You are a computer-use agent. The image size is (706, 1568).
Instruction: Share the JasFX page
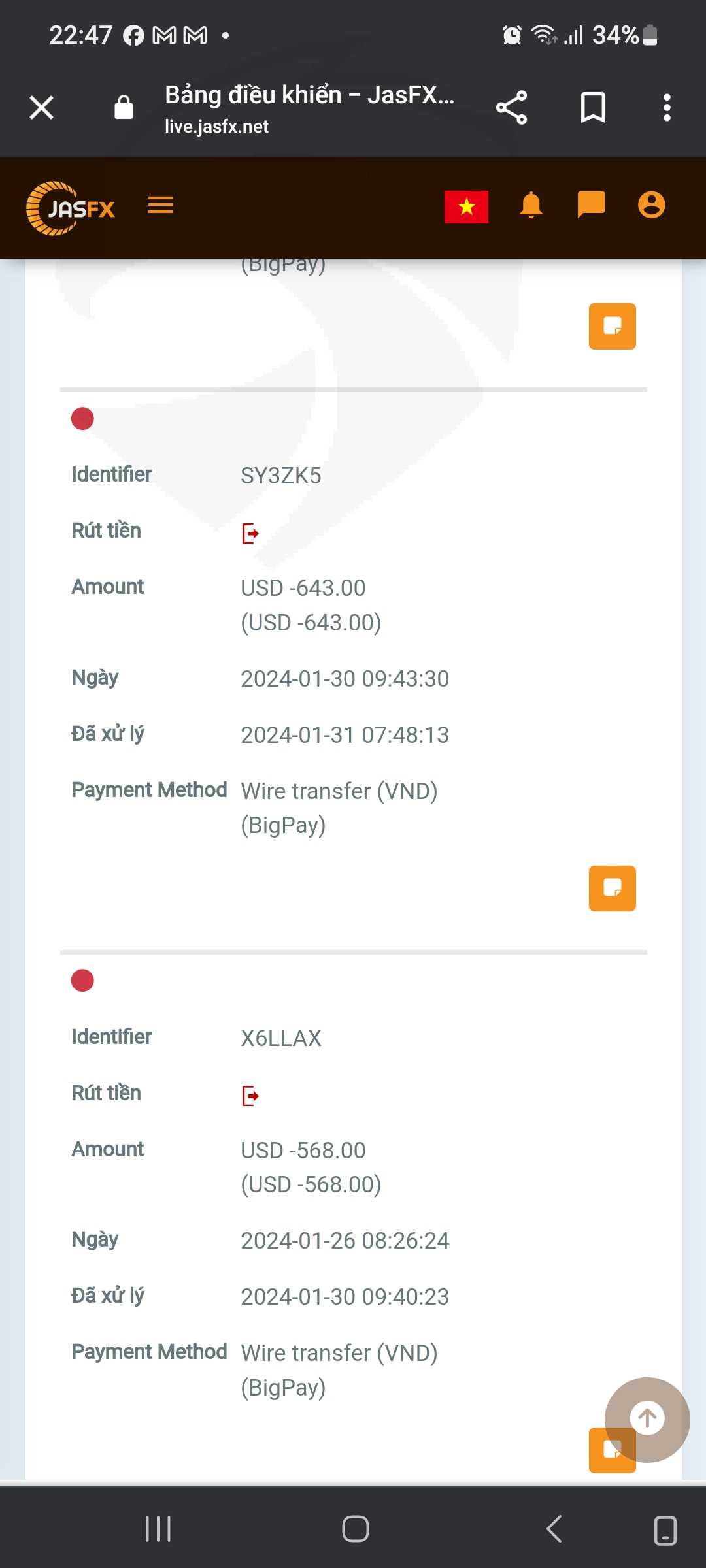click(511, 107)
